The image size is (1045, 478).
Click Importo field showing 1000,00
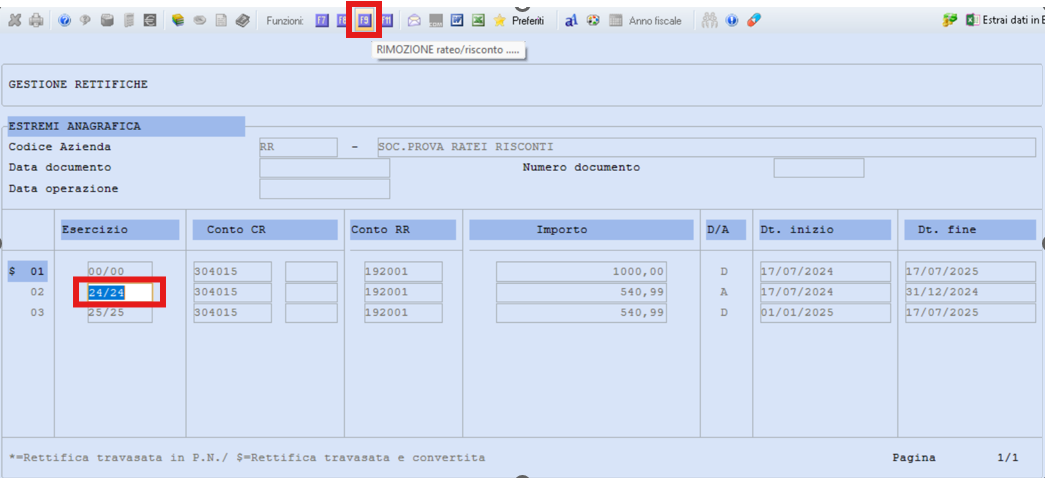tap(581, 271)
